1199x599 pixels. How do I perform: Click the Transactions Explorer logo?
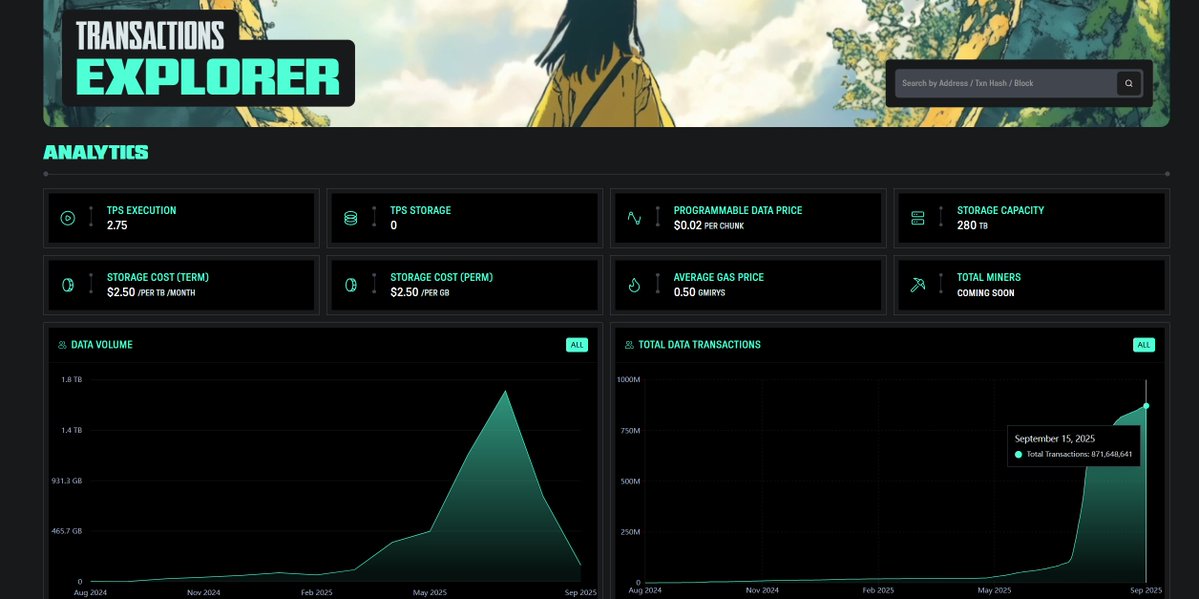[x=208, y=58]
